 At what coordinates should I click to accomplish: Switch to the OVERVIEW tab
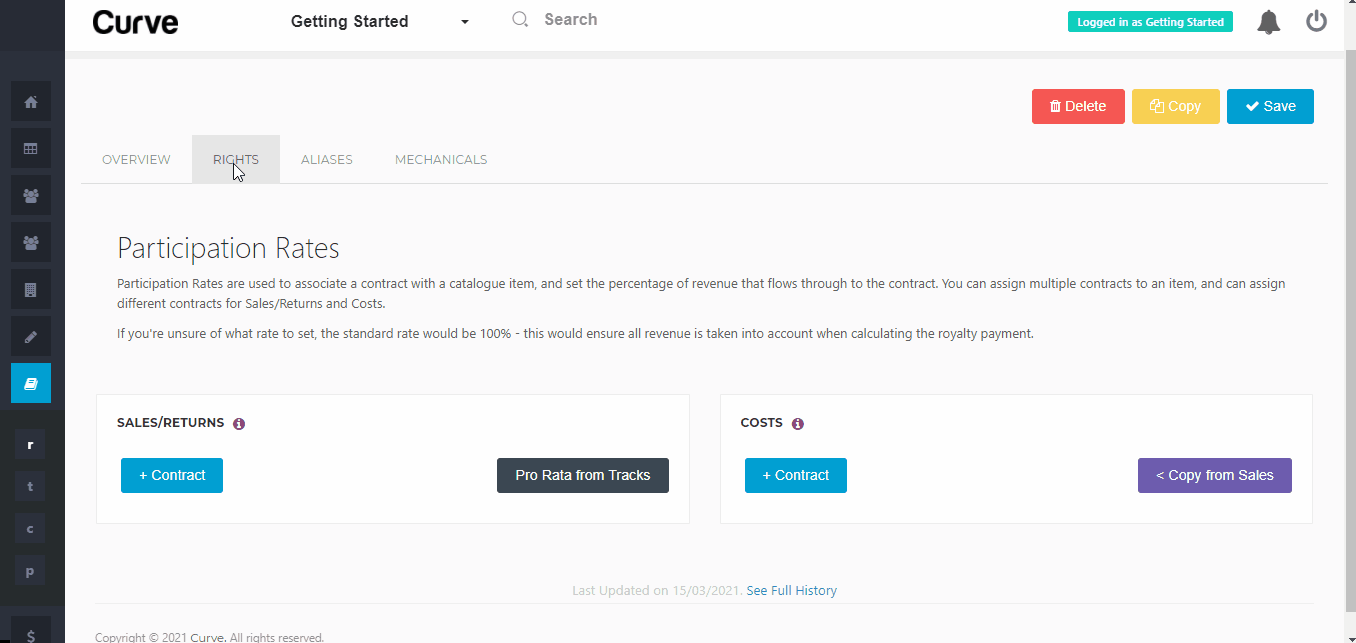[x=136, y=159]
